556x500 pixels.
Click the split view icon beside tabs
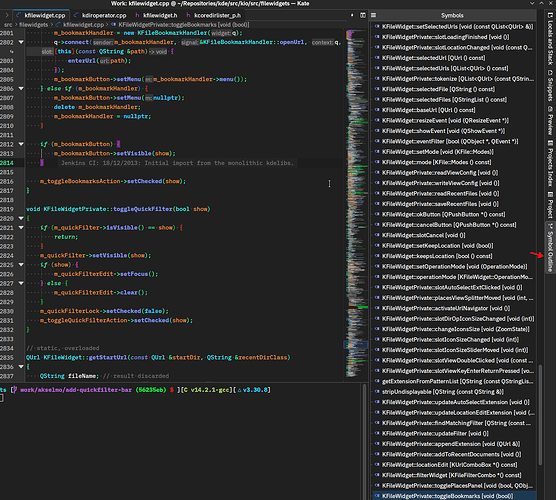(363, 15)
